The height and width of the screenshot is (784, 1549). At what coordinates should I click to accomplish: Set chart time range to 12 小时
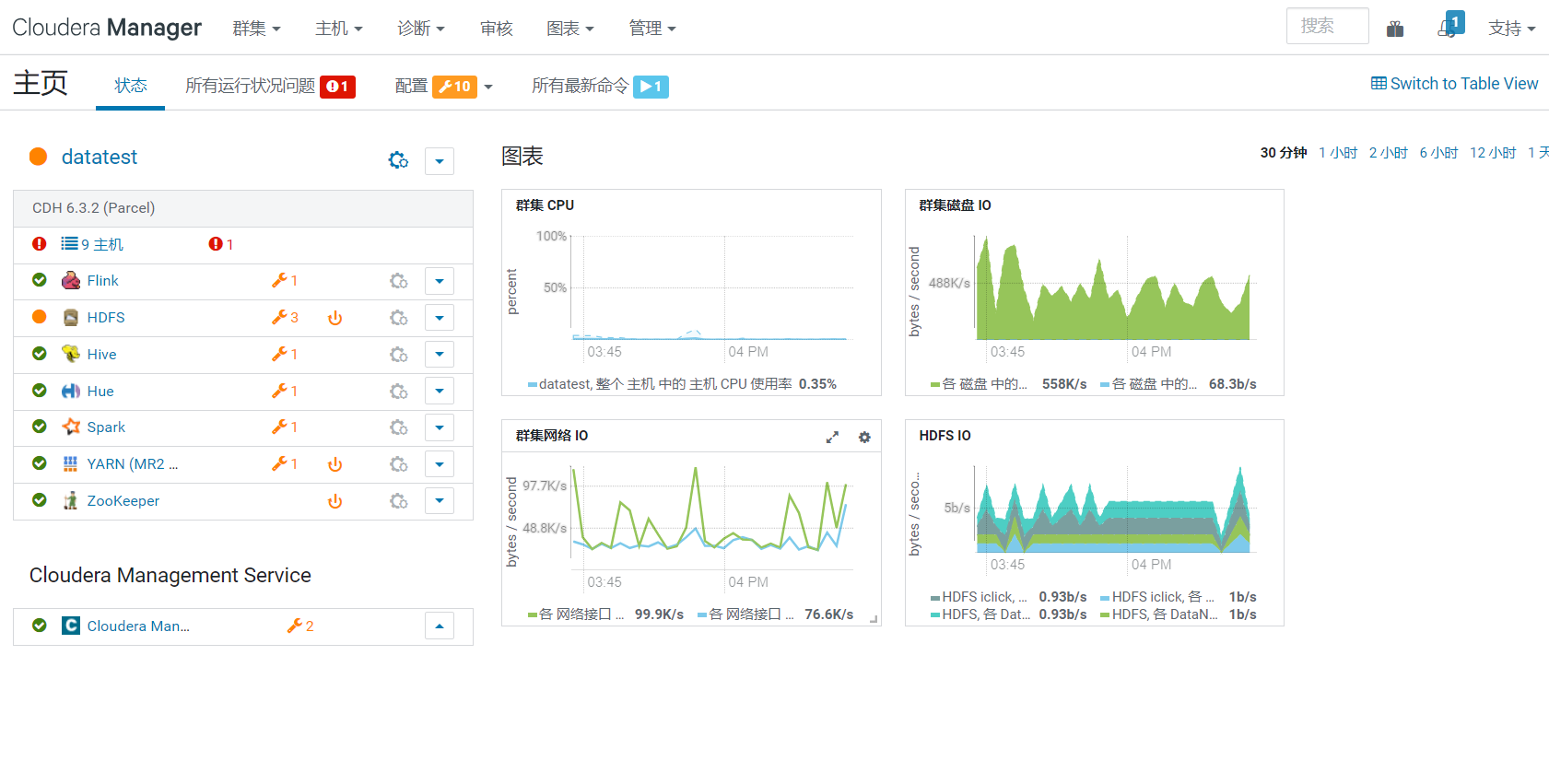point(1493,153)
